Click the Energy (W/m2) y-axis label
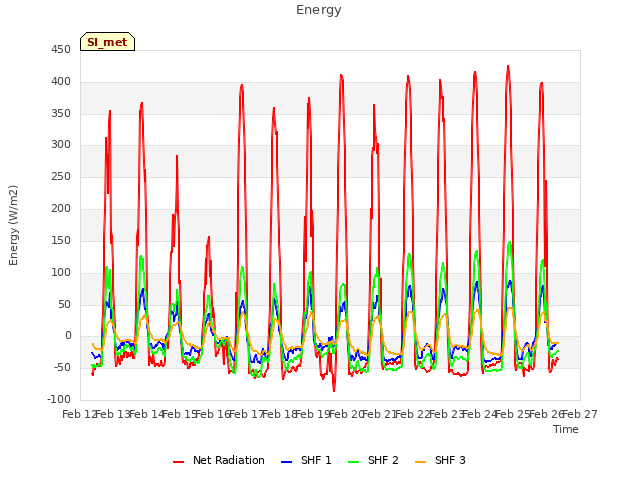Image resolution: width=640 pixels, height=480 pixels. 13,225
